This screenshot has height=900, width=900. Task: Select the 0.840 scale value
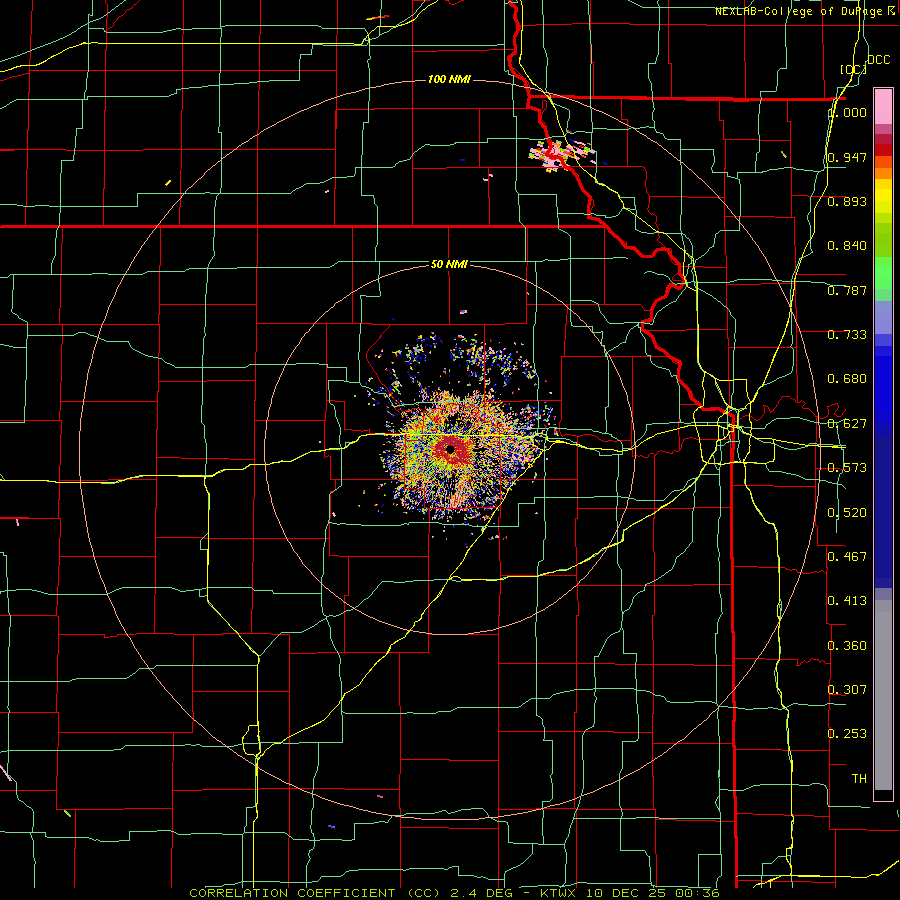pos(847,246)
